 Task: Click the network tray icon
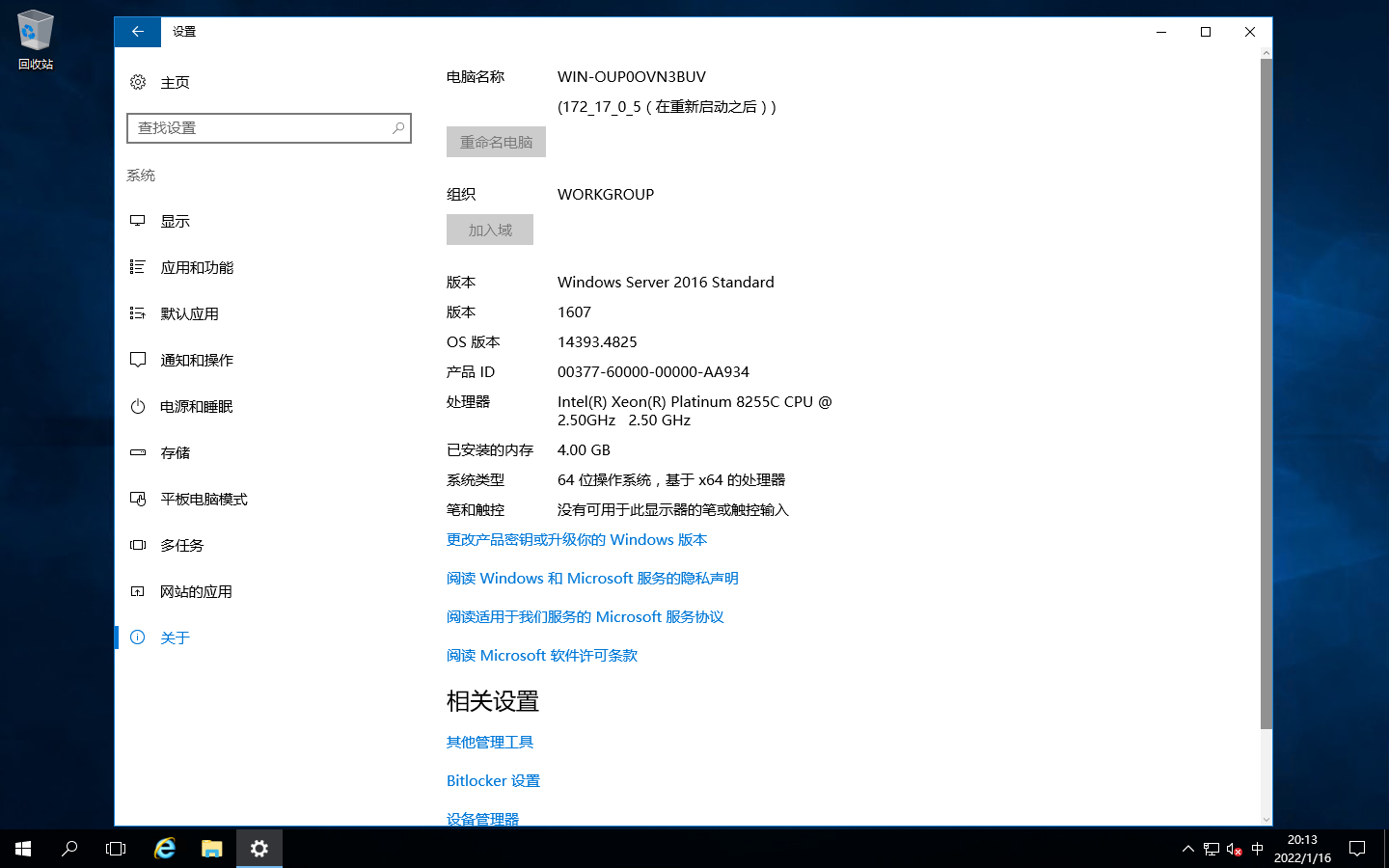pyautogui.click(x=1212, y=849)
